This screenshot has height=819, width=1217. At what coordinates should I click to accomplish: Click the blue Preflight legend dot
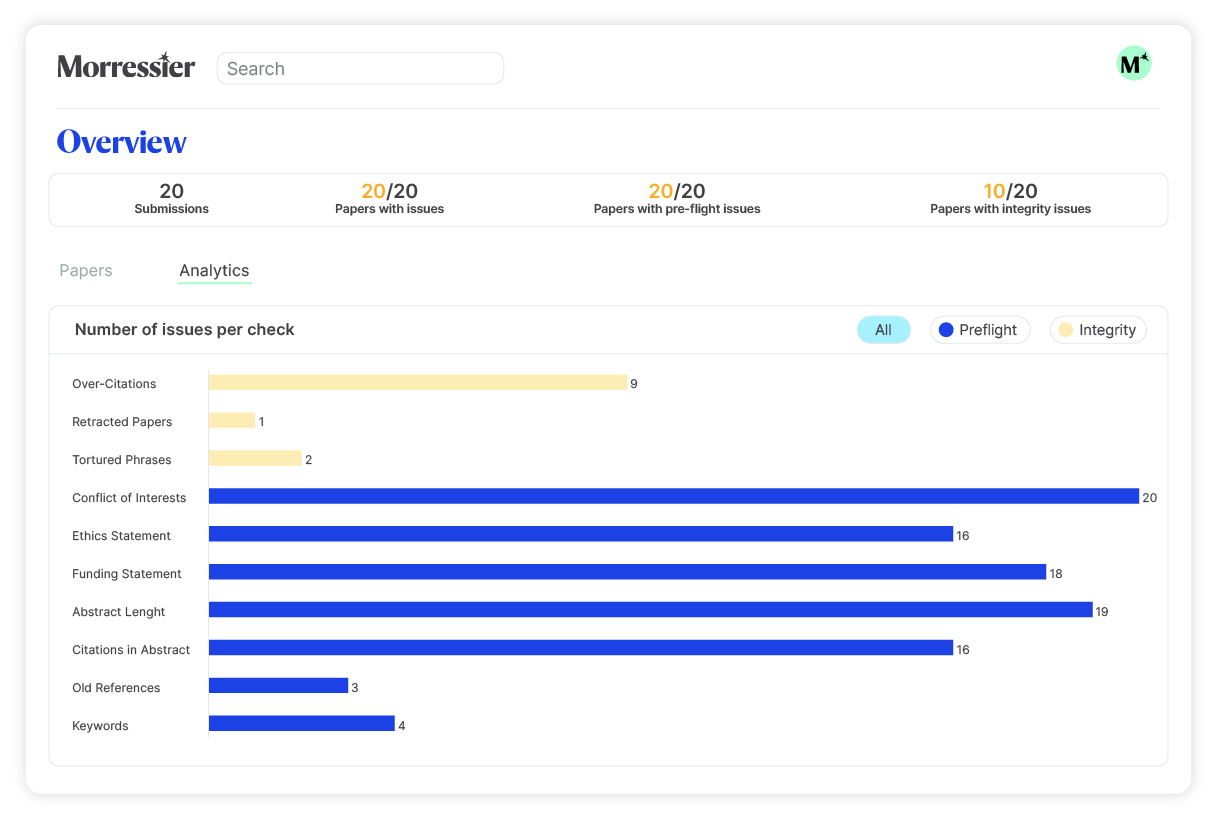click(x=946, y=330)
